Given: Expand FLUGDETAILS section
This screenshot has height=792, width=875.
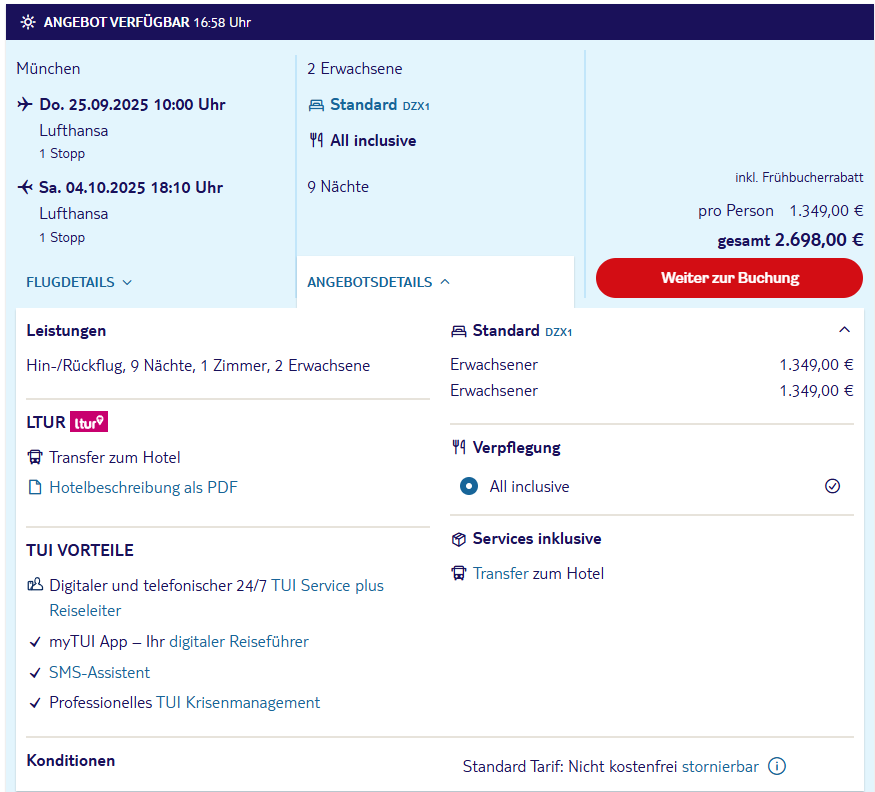Looking at the screenshot, I should [79, 282].
